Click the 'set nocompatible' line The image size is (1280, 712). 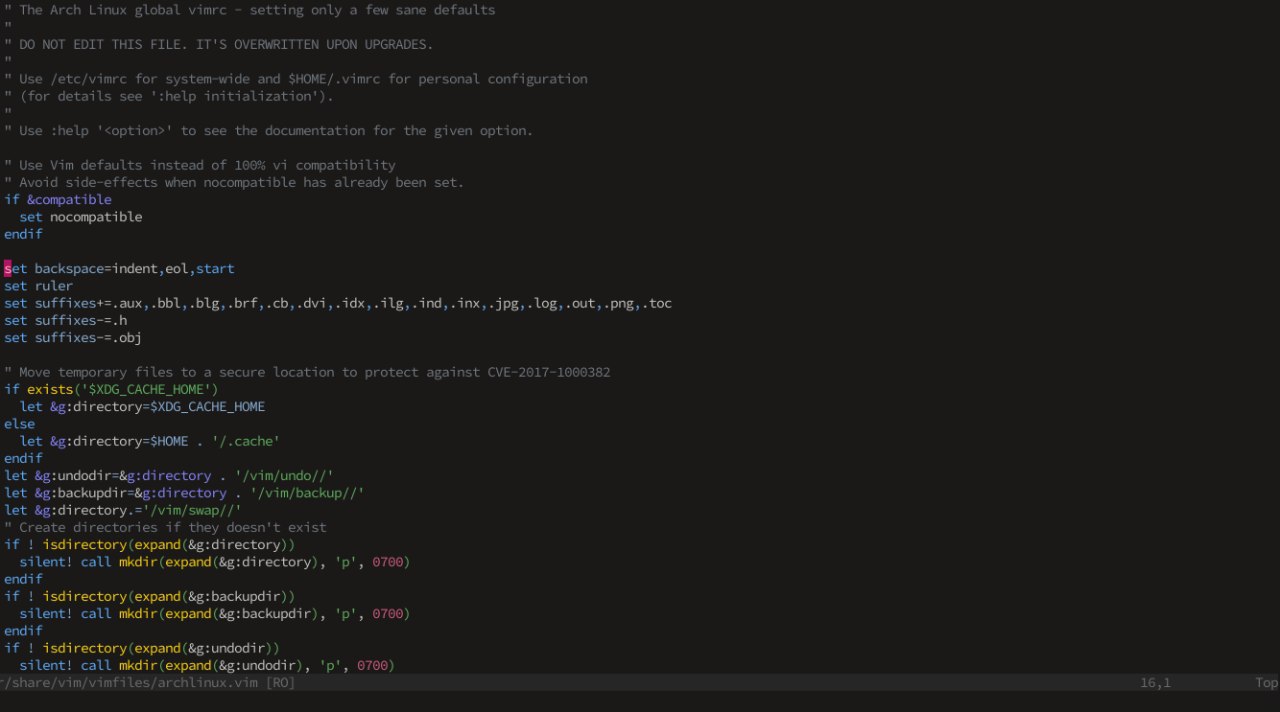pos(81,217)
